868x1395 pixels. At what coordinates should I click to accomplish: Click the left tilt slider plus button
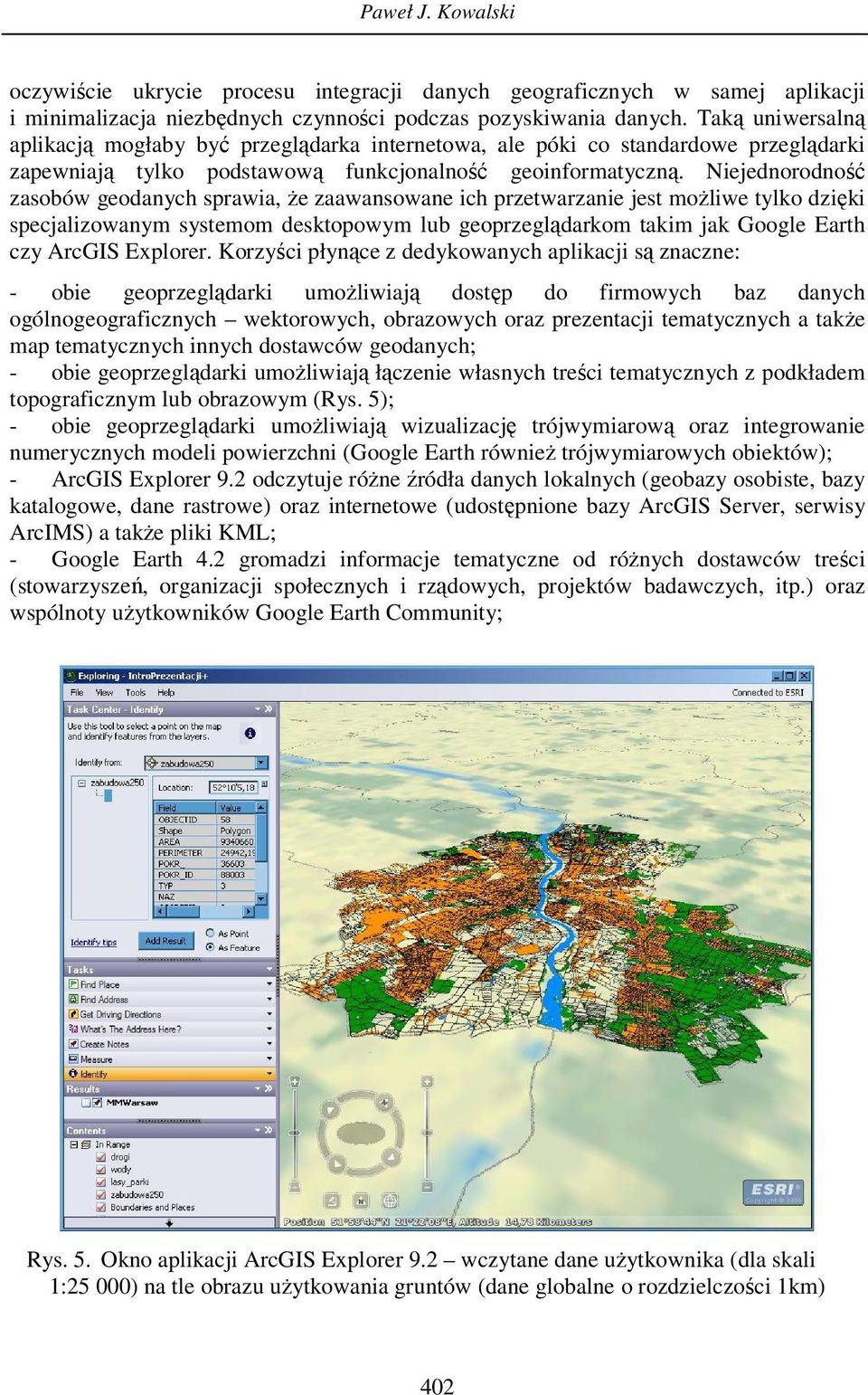(x=295, y=1082)
